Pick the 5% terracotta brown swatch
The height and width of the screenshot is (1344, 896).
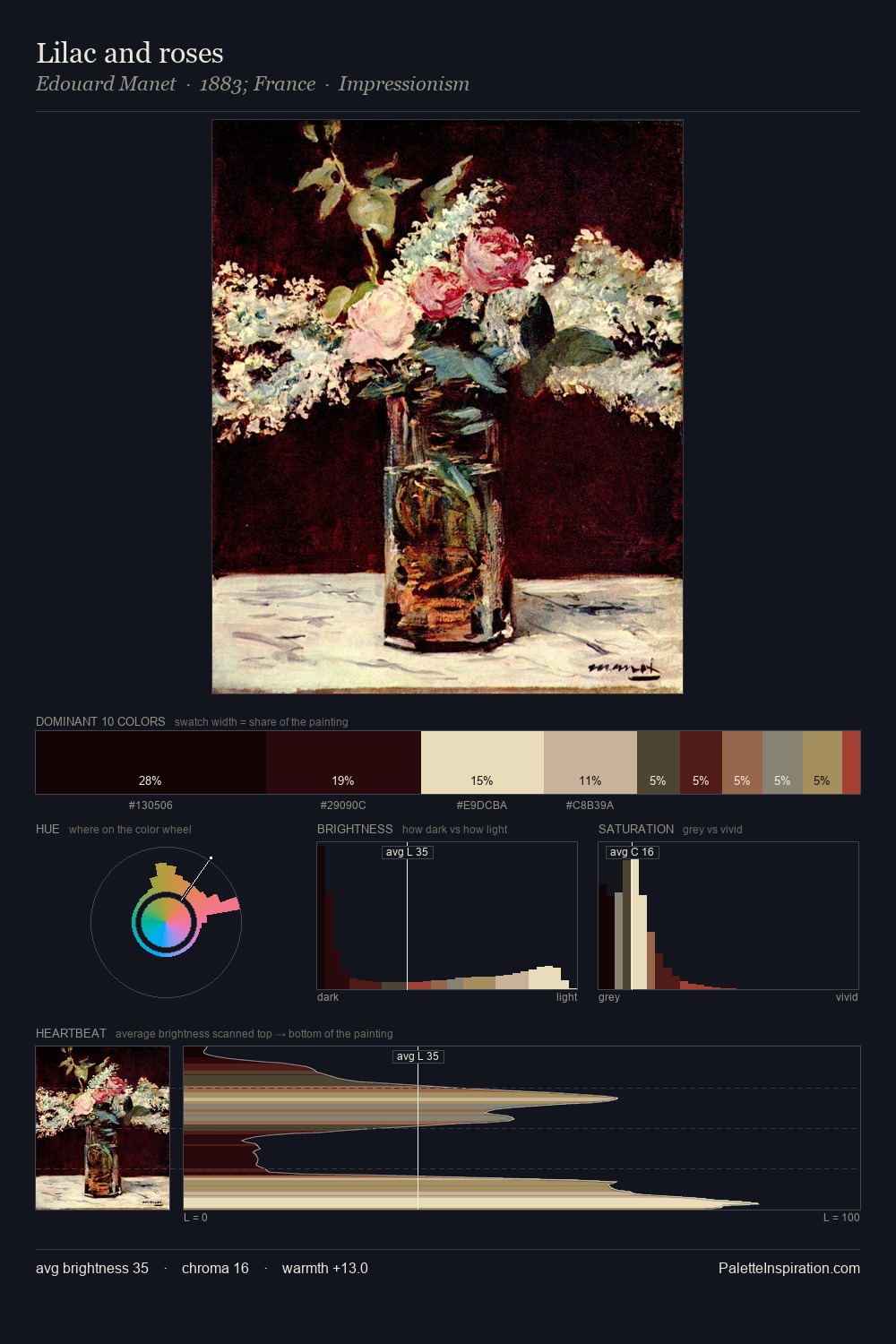[x=742, y=762]
